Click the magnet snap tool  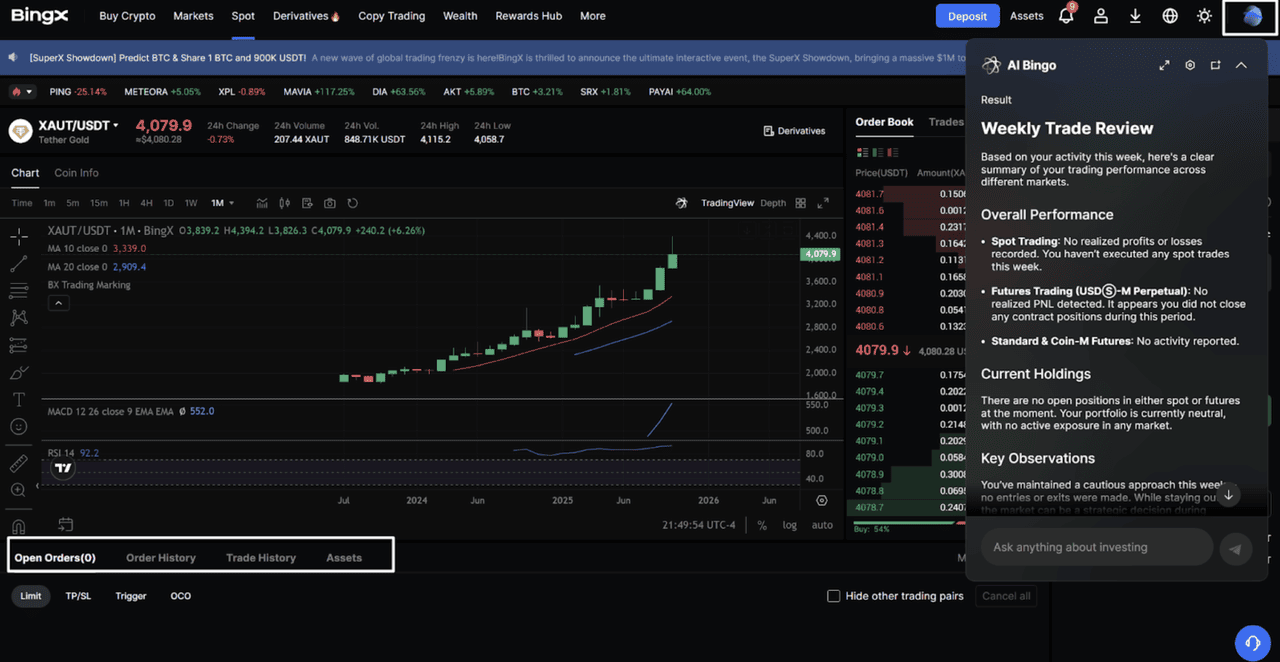pos(18,527)
